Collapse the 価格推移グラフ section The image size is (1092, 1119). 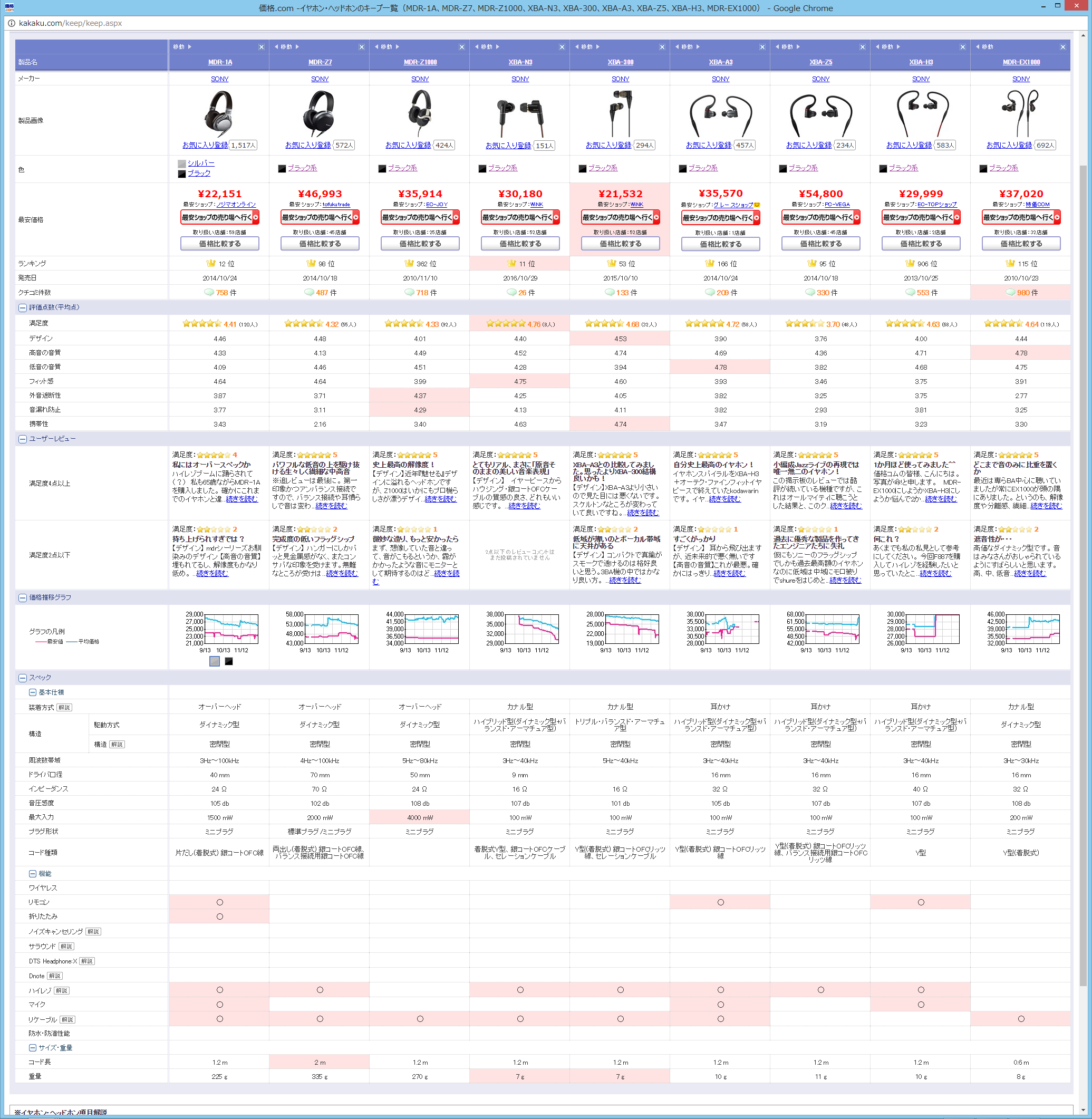pyautogui.click(x=22, y=597)
